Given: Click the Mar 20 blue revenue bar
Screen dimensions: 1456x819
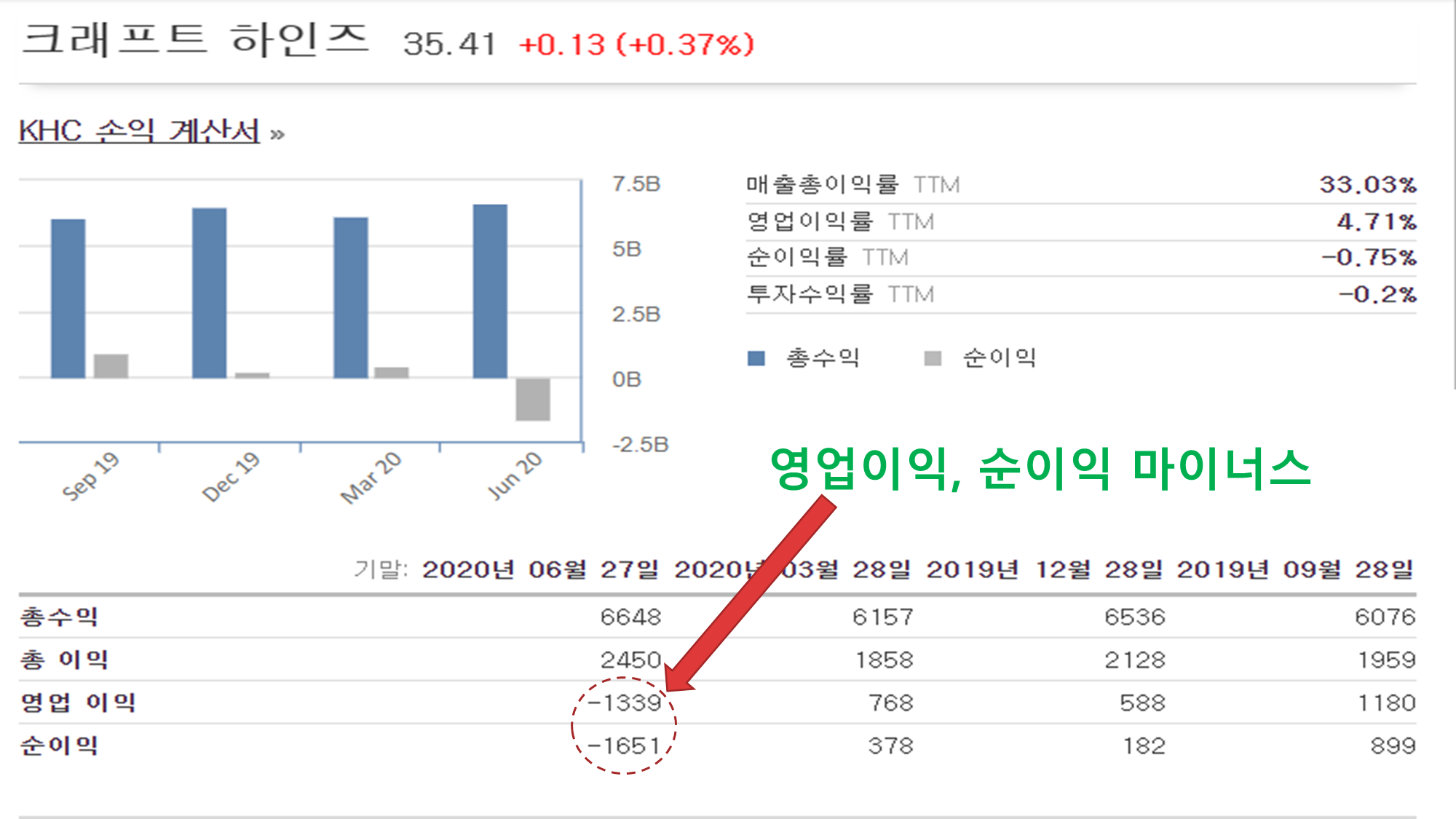Looking at the screenshot, I should tap(350, 297).
